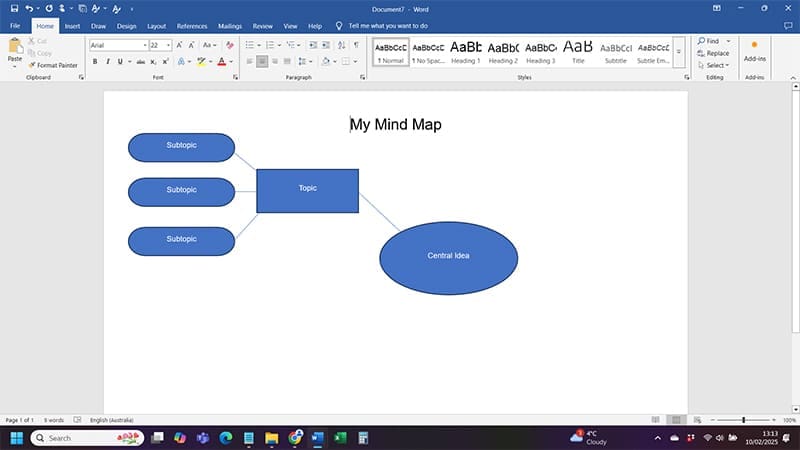This screenshot has width=800, height=450.
Task: Click the zoom slider in status bar
Action: [743, 420]
